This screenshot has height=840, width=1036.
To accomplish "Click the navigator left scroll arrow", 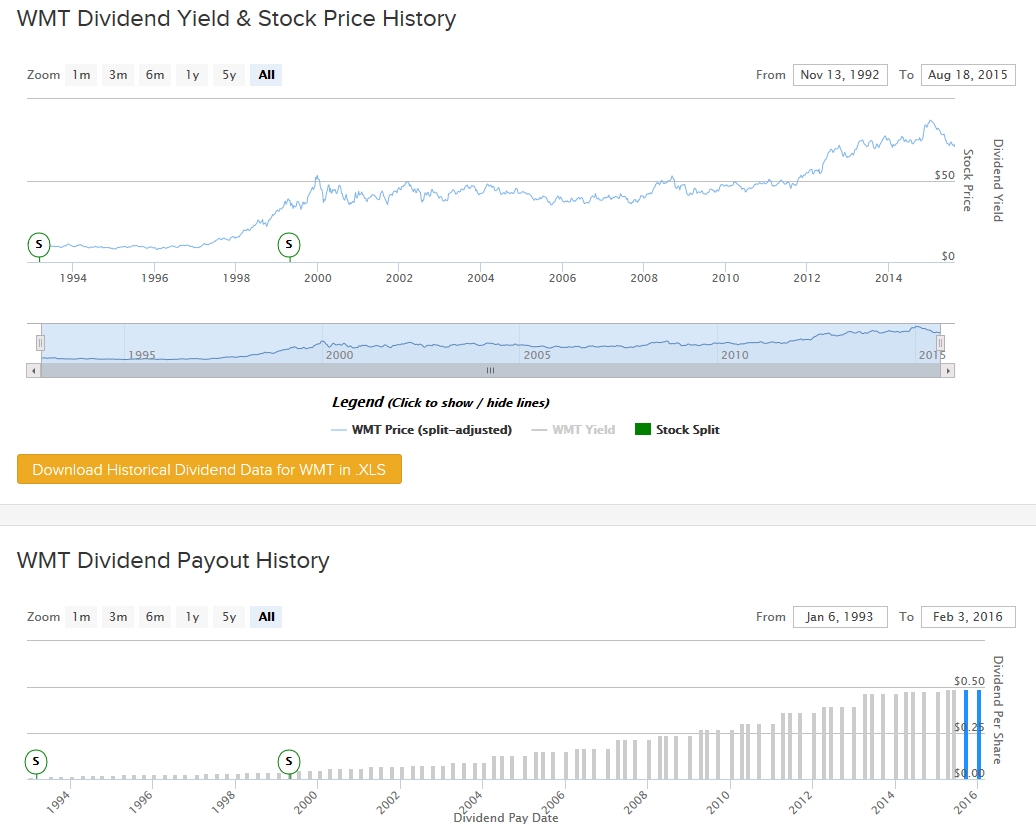I will 34,371.
